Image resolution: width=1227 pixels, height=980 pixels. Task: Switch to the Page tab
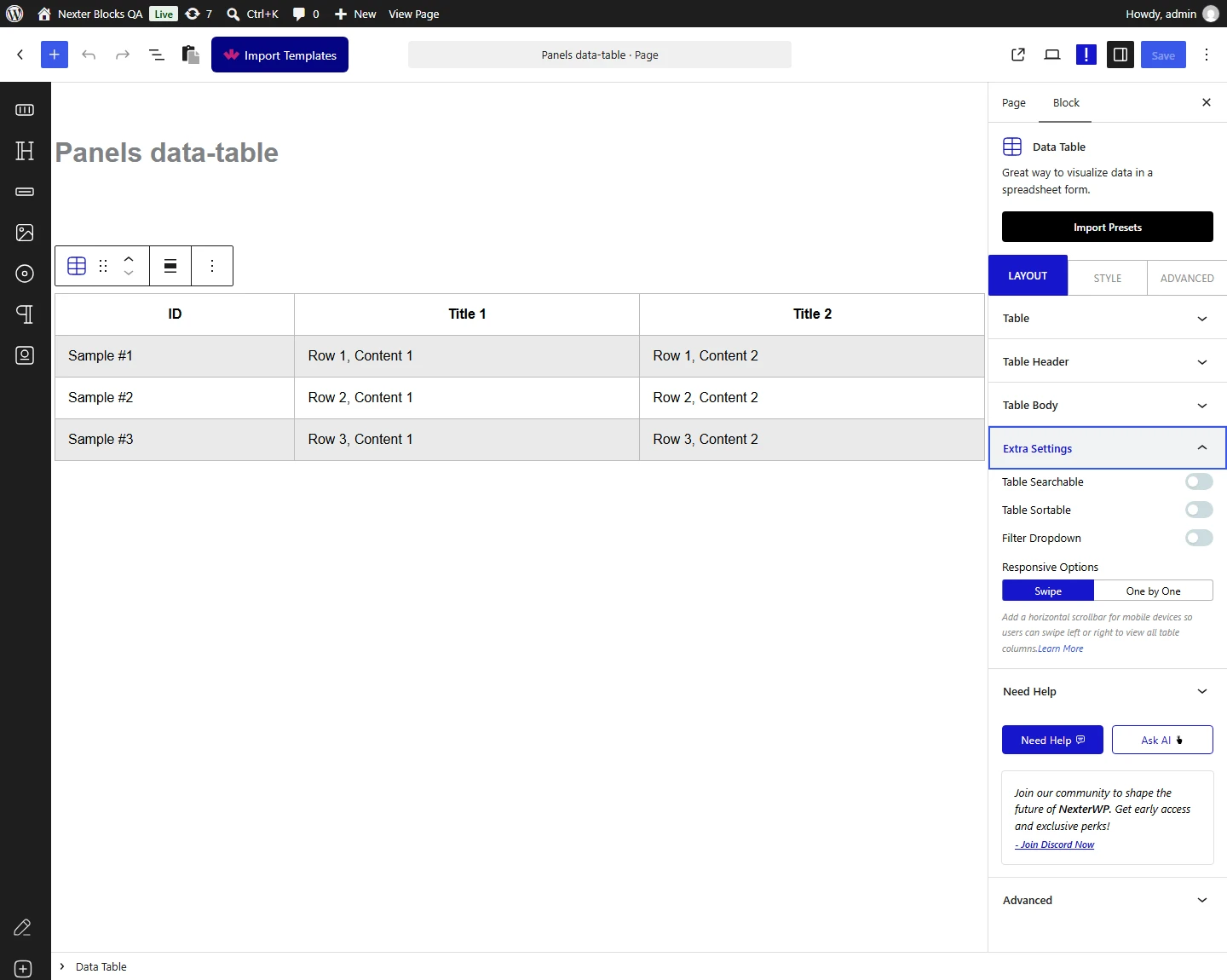pos(1014,102)
